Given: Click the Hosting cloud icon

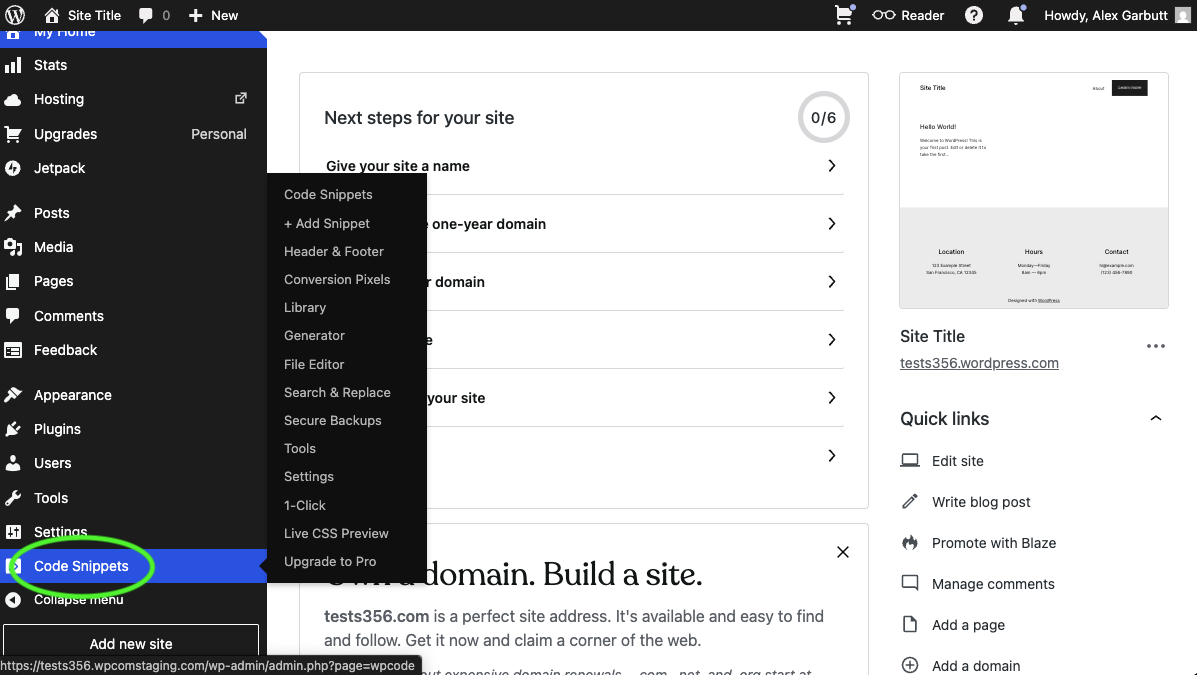Looking at the screenshot, I should point(13,99).
